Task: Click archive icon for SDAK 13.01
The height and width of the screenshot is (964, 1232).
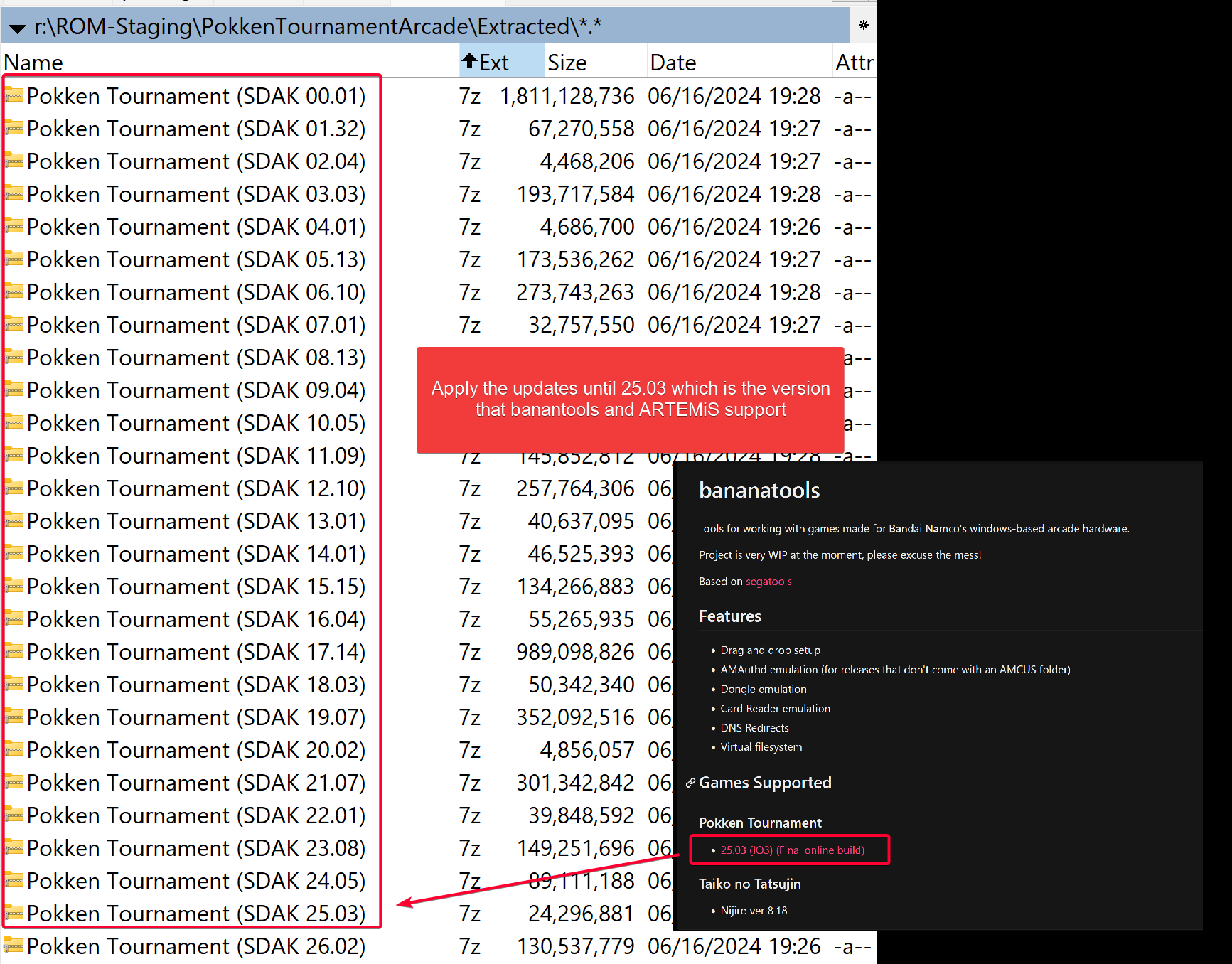Action: pos(15,520)
